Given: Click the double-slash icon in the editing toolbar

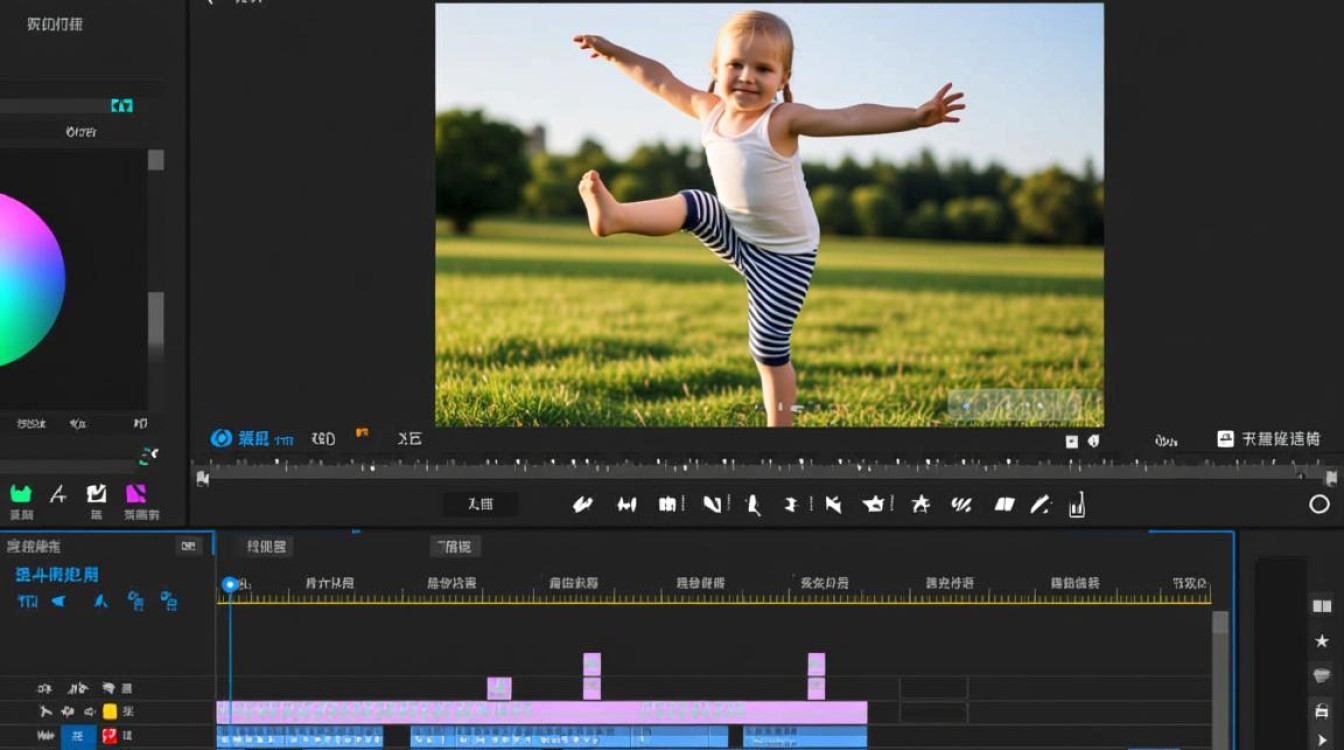Looking at the screenshot, I should click(961, 505).
